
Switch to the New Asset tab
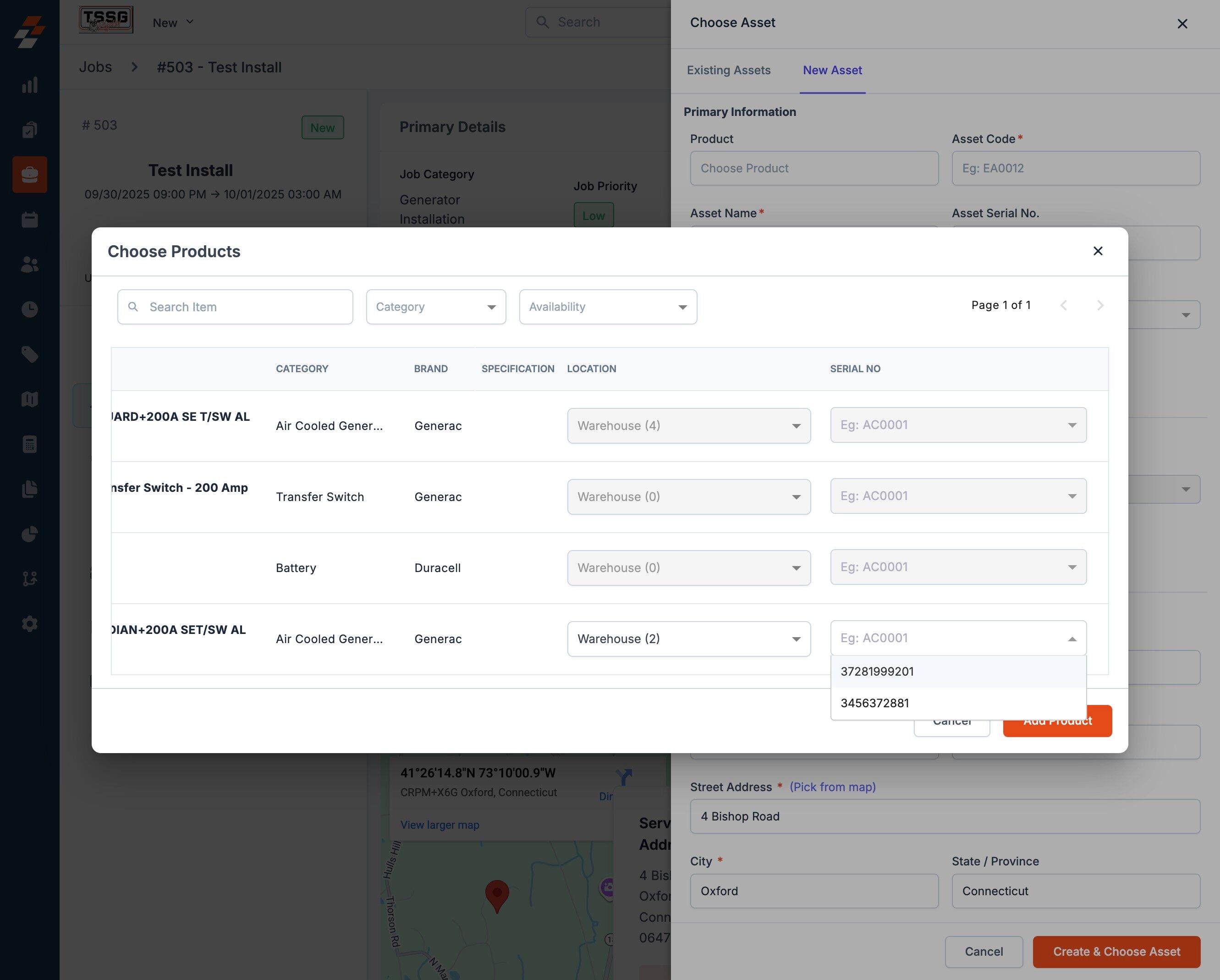(x=832, y=70)
